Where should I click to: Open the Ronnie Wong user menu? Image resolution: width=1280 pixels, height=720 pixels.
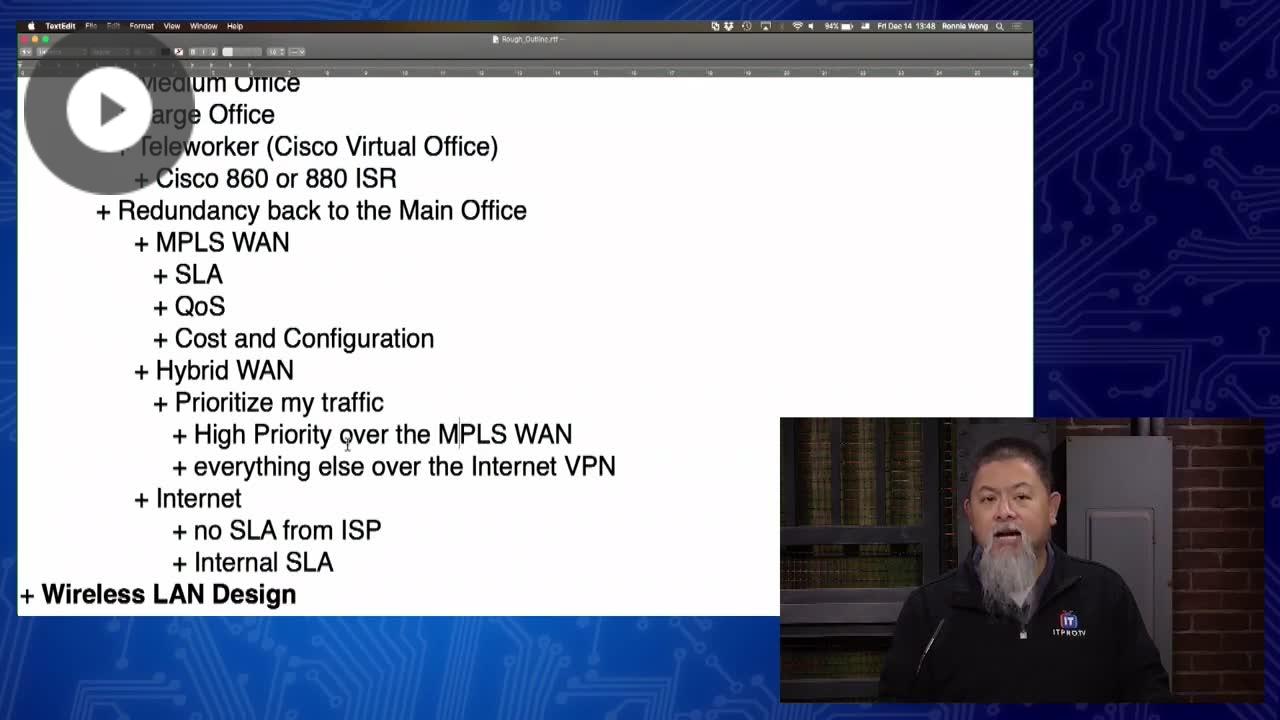click(965, 26)
